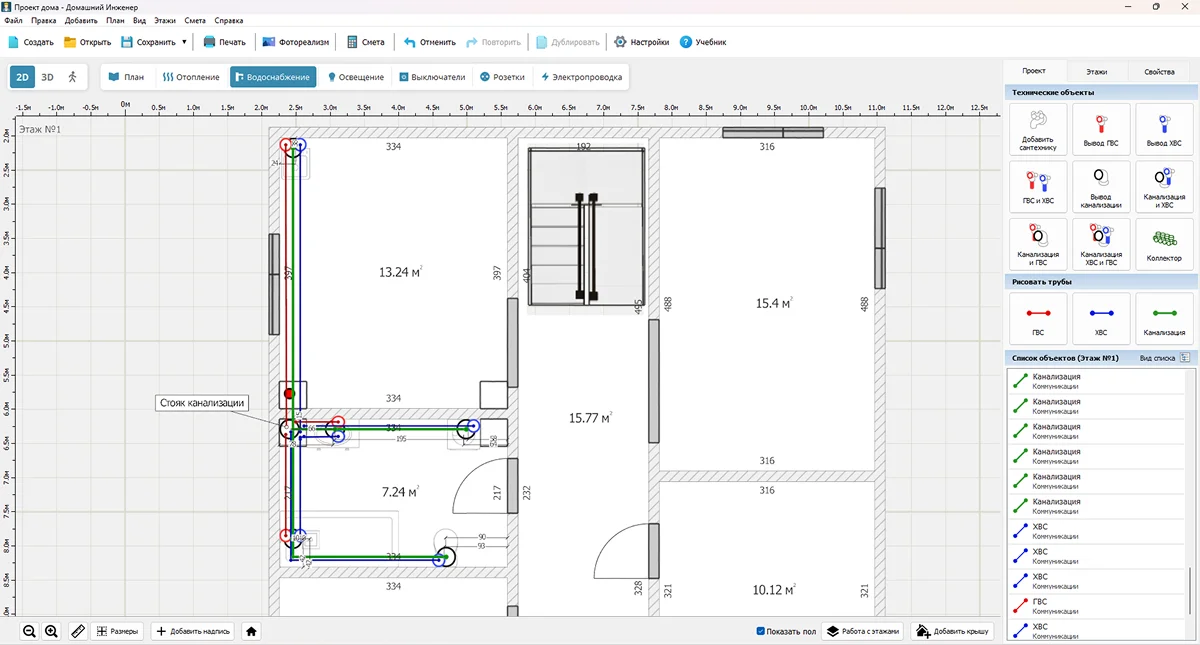
Task: Open the Вид списка view selector
Action: point(1185,357)
